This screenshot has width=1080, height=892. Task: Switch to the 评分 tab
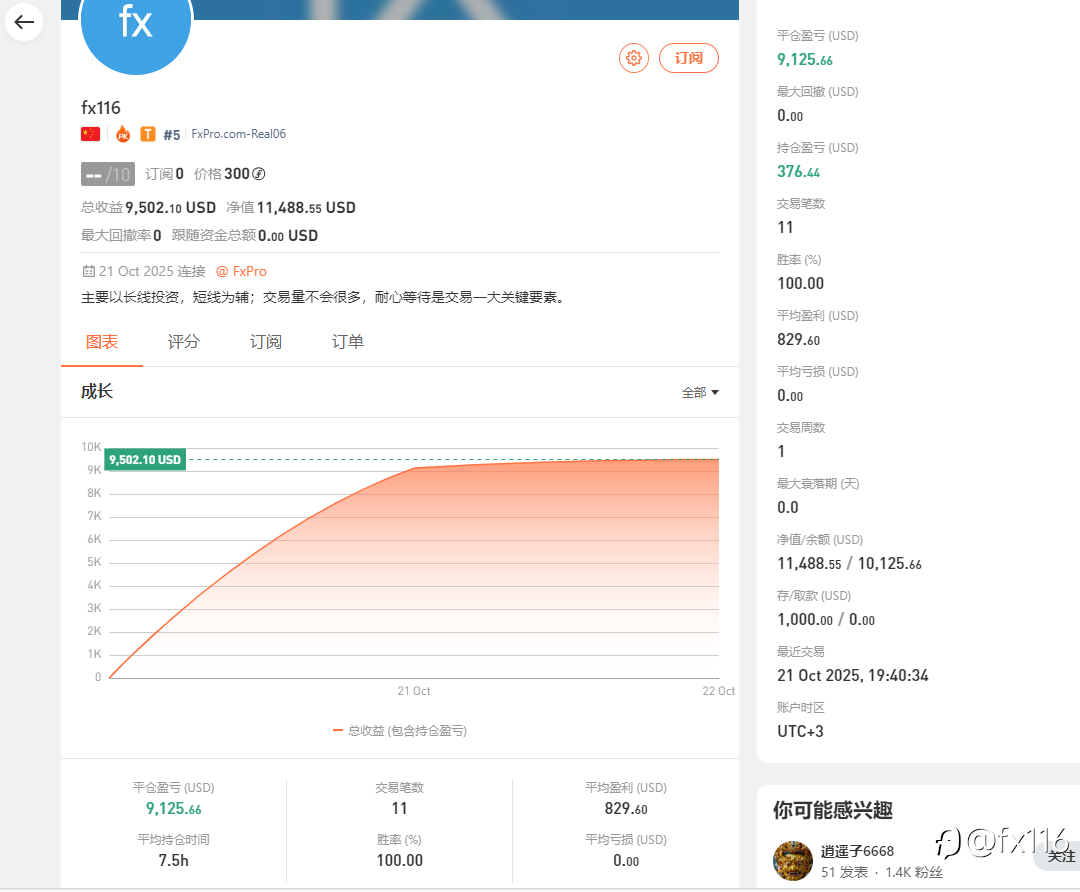183,342
